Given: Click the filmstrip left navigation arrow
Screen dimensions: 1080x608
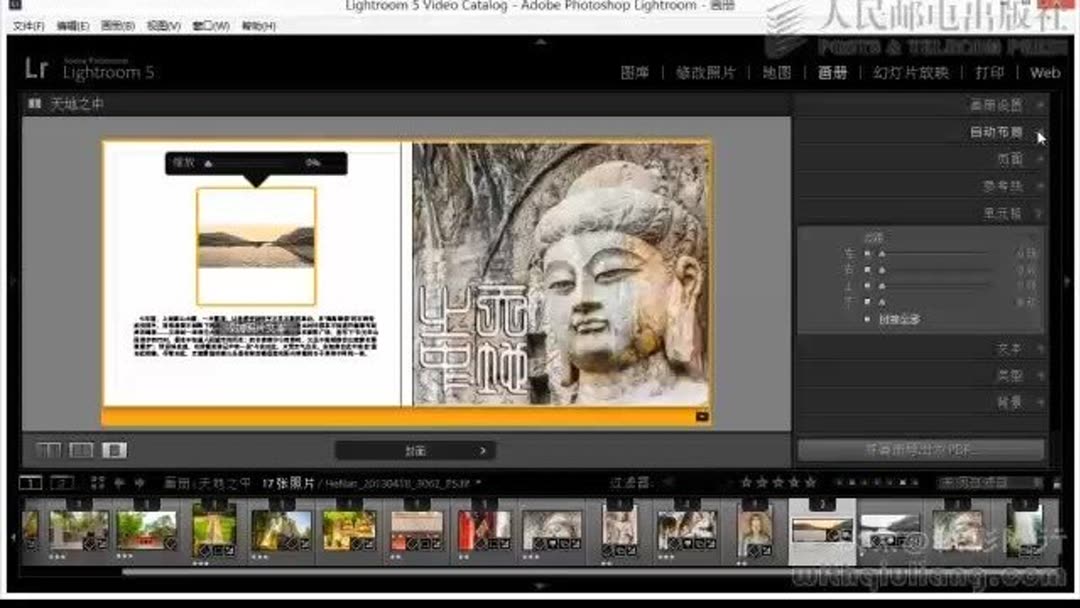Looking at the screenshot, I should pyautogui.click(x=119, y=483).
